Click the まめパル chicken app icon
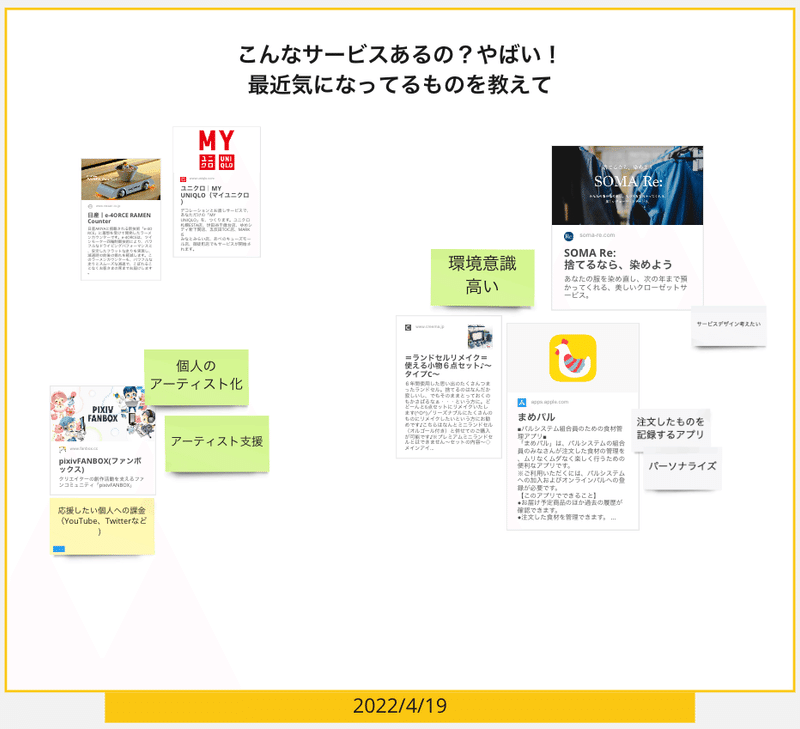800x729 pixels. [572, 358]
